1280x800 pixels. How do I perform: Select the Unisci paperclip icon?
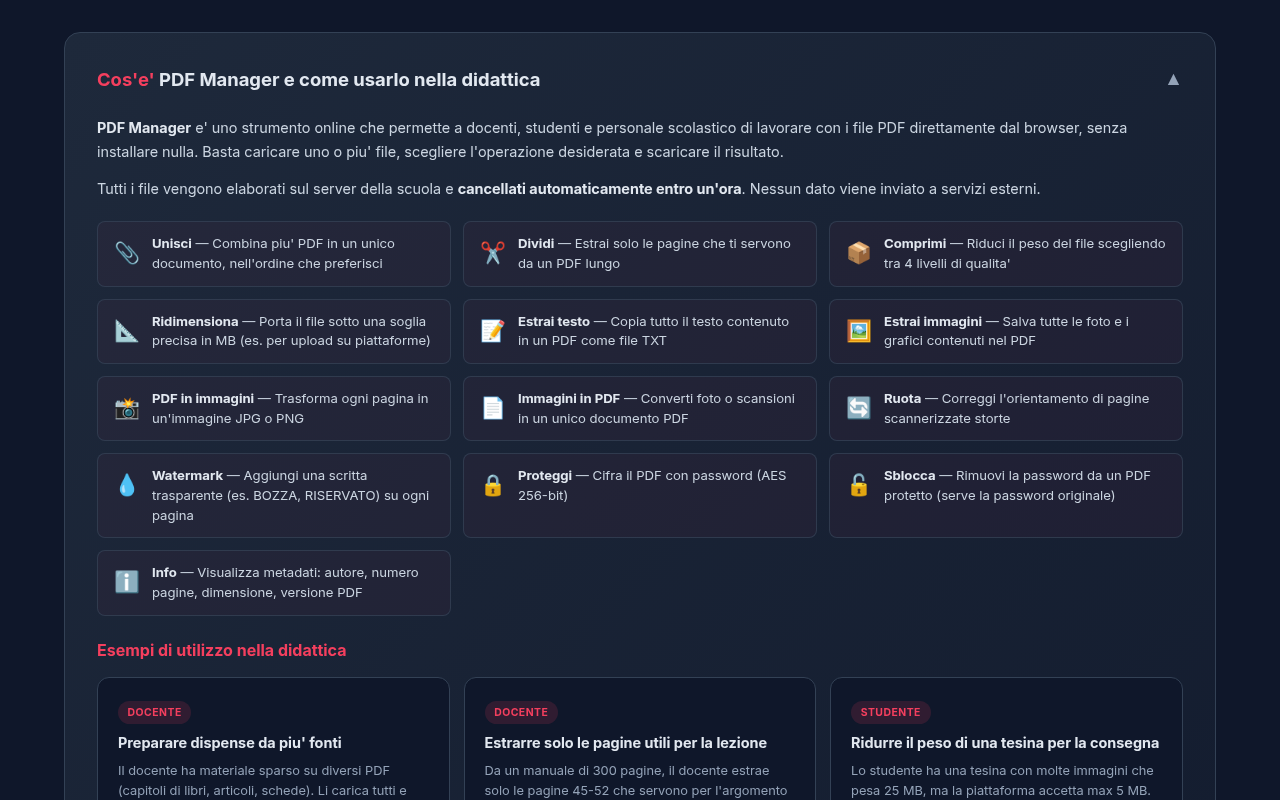pos(127,253)
